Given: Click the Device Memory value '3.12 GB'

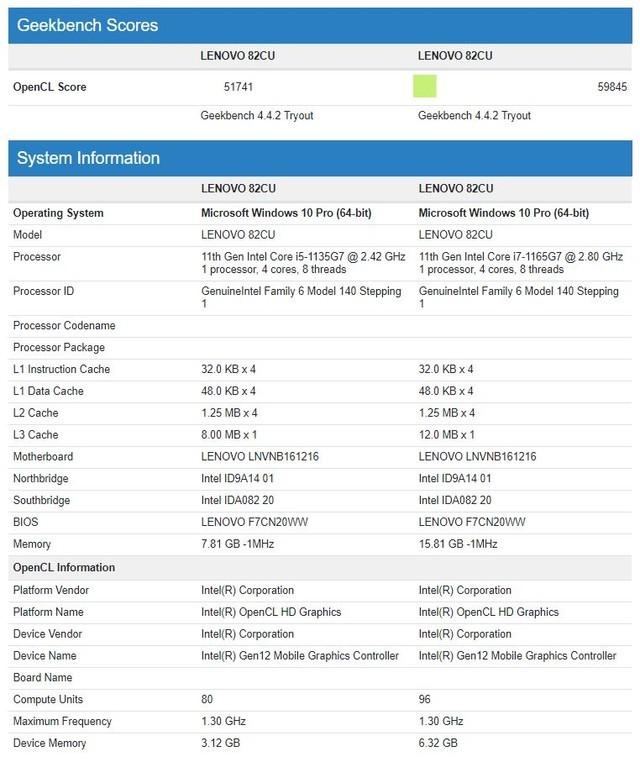Looking at the screenshot, I should [221, 744].
